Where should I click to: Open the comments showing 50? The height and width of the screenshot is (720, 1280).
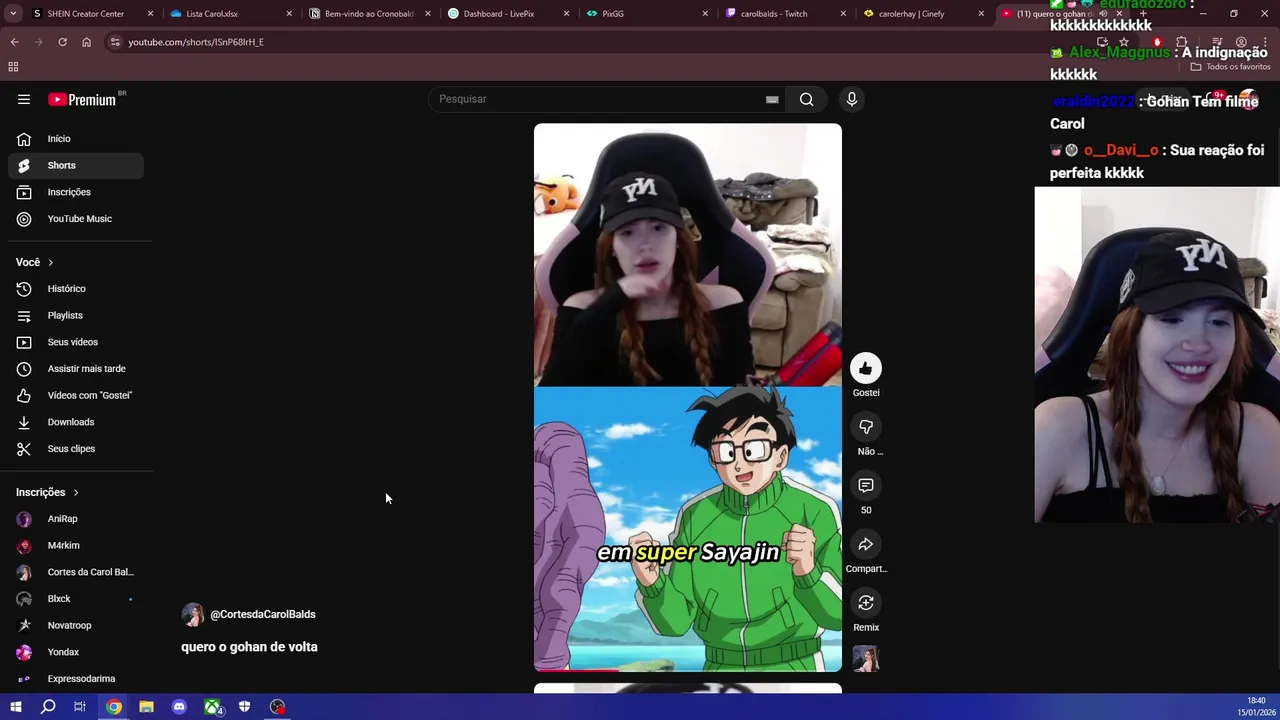[866, 486]
